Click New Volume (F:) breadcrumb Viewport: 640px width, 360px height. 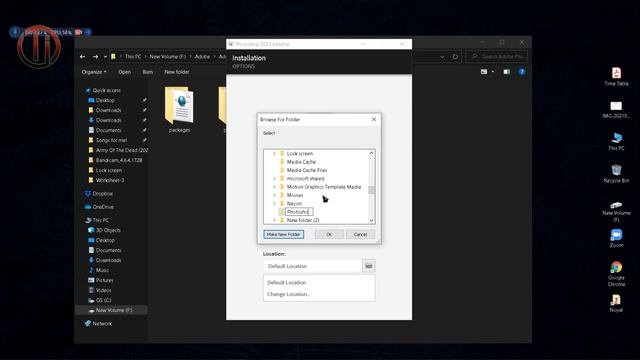pos(167,57)
